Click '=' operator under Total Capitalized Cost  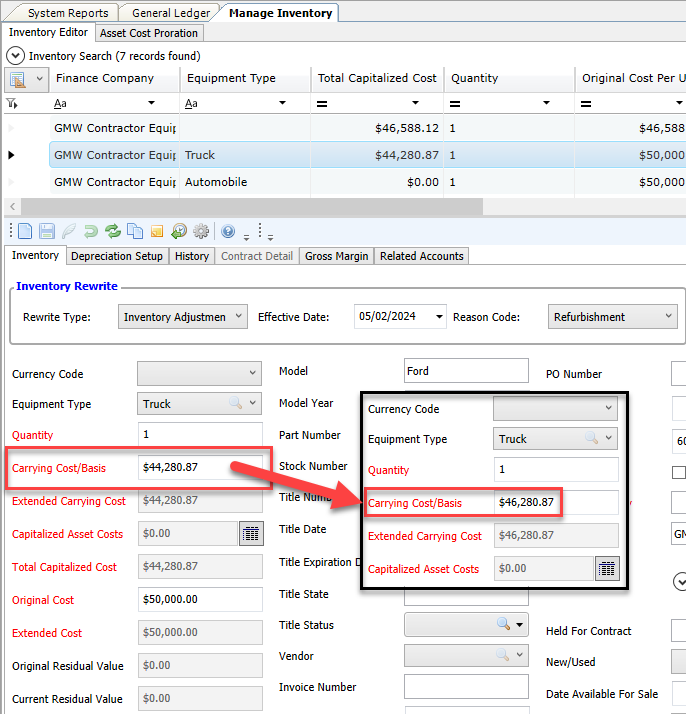click(x=322, y=104)
